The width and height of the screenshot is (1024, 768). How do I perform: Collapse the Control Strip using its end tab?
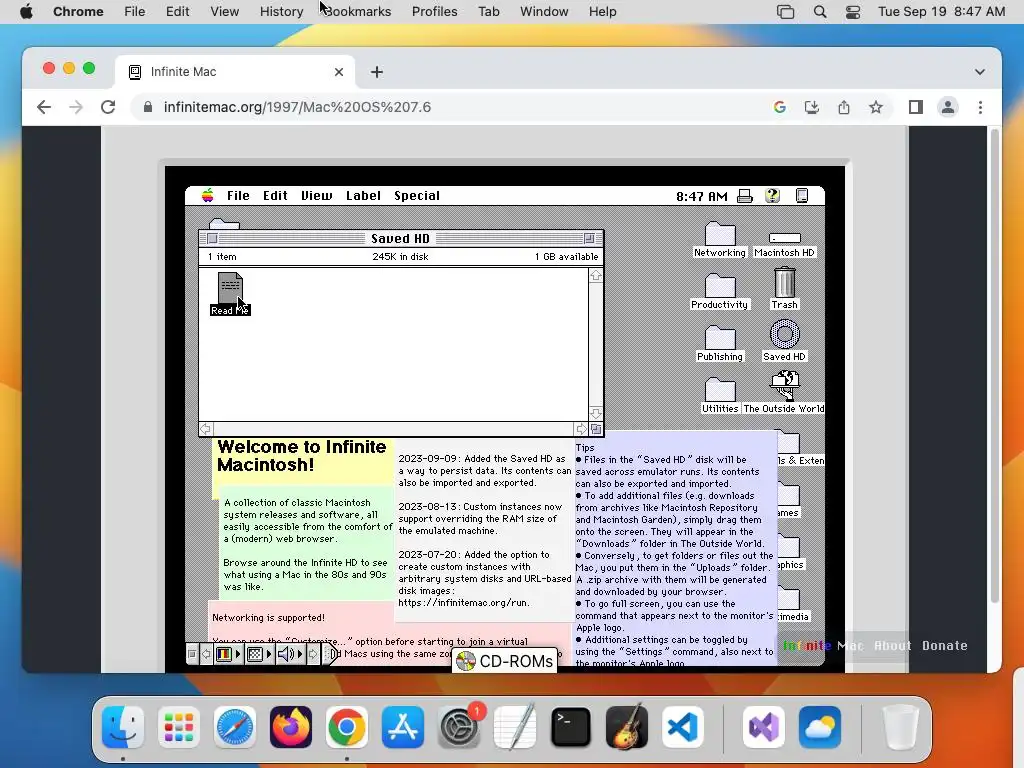(x=330, y=654)
